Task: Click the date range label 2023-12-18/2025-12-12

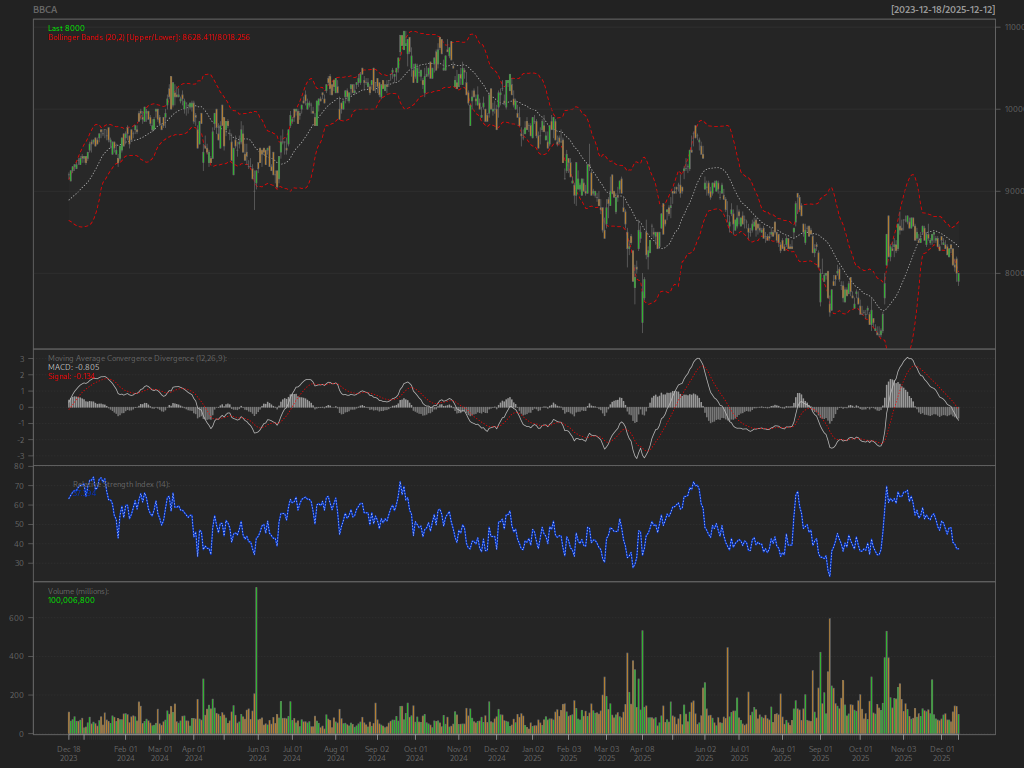Action: click(x=943, y=10)
